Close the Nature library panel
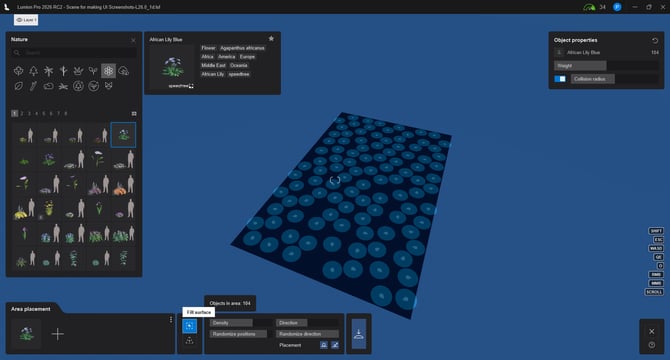This screenshot has height=360, width=670. coord(133,40)
